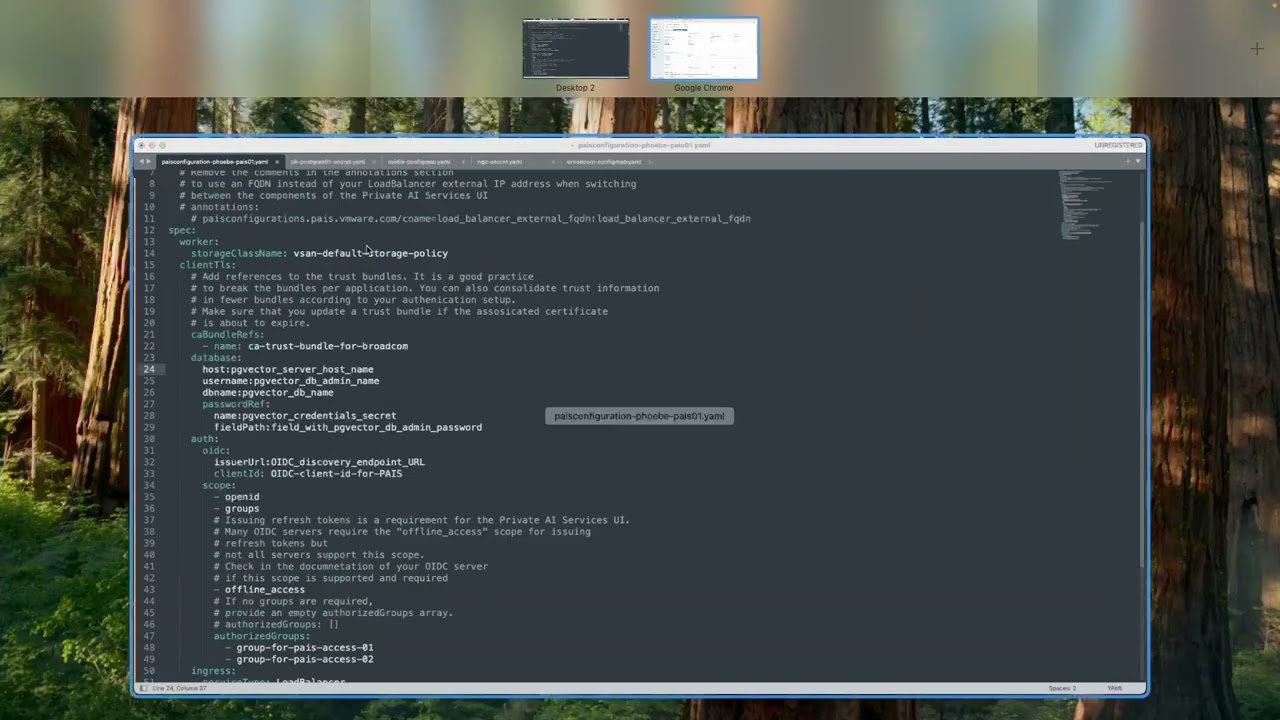Select the Desktop 2 space thumbnail
Image resolution: width=1280 pixels, height=720 pixels.
click(576, 49)
